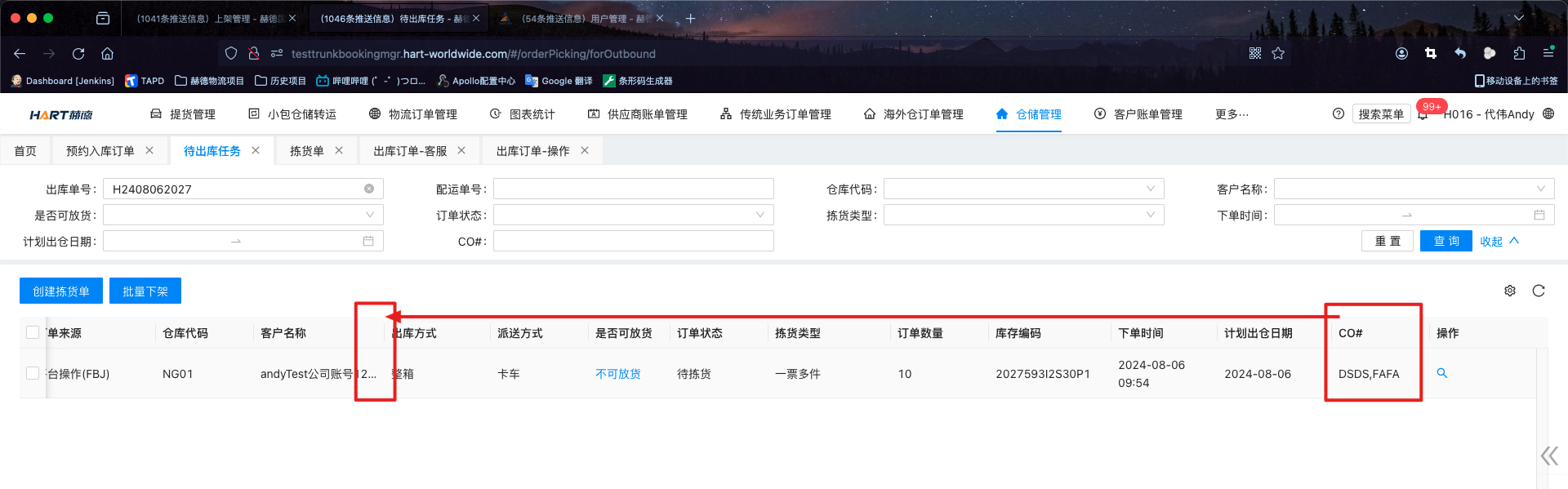Click the magnifier icon in the 操作 column
The image size is (1568, 489).
pos(1442,373)
